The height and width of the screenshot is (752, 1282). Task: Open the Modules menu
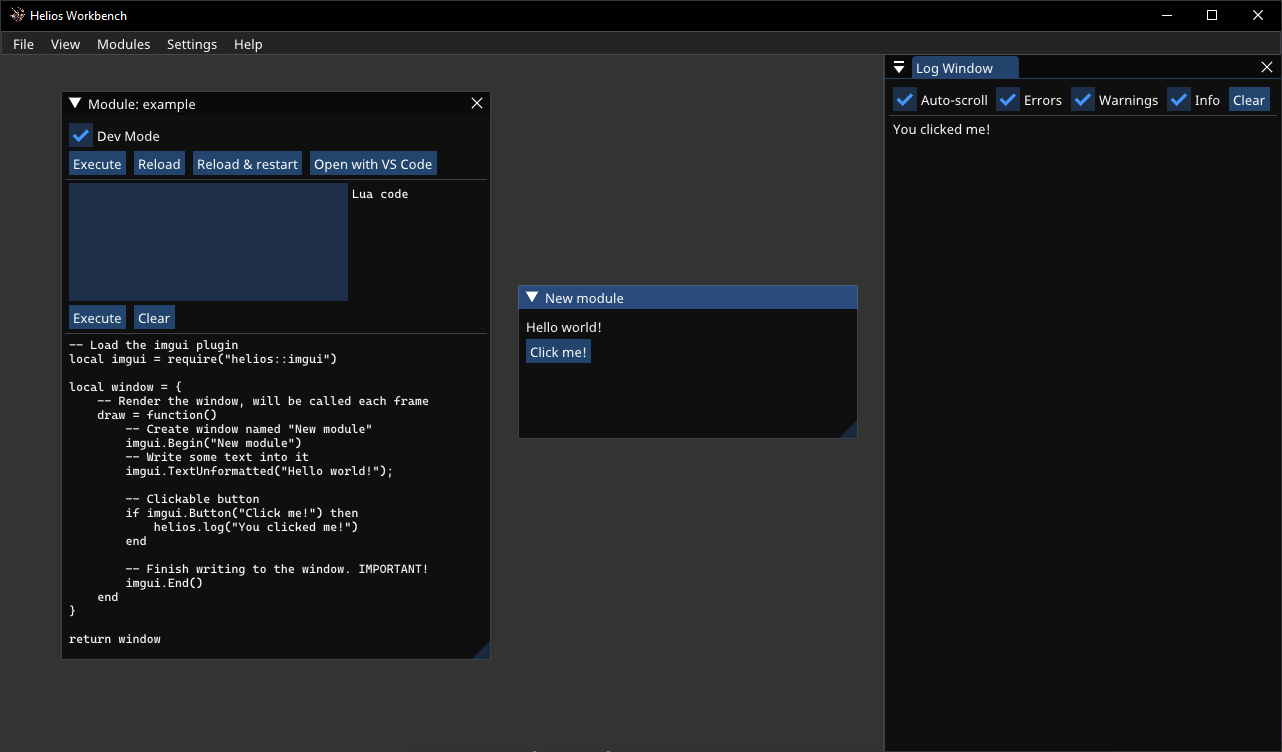coord(123,44)
